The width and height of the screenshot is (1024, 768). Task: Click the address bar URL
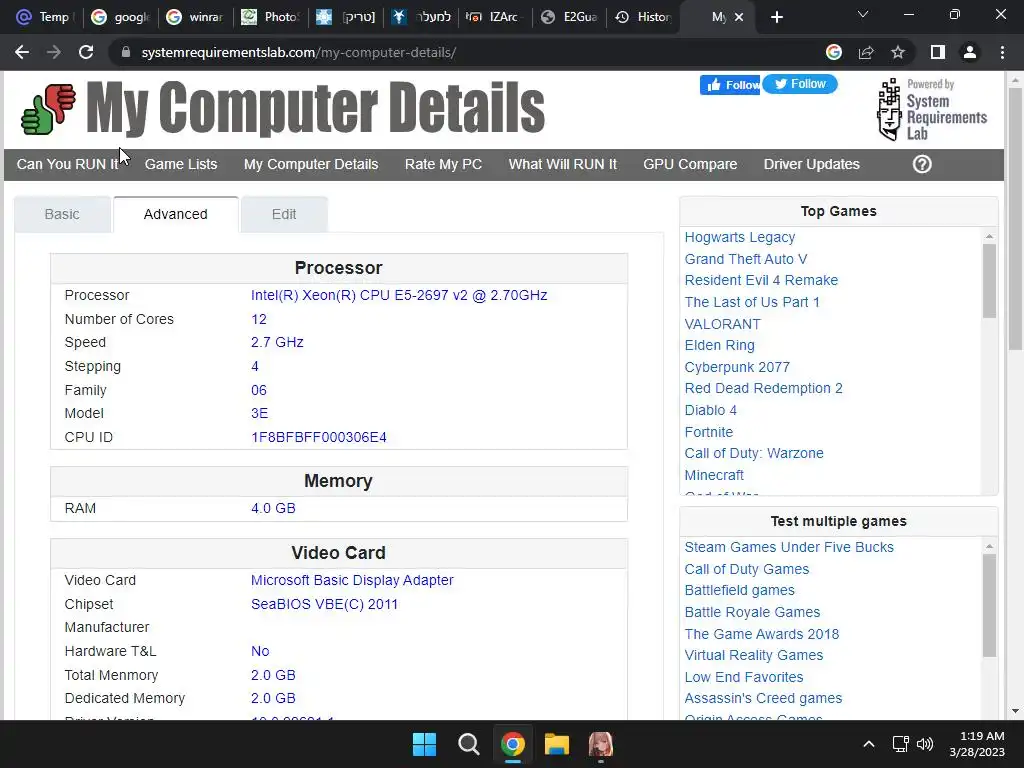coord(298,52)
